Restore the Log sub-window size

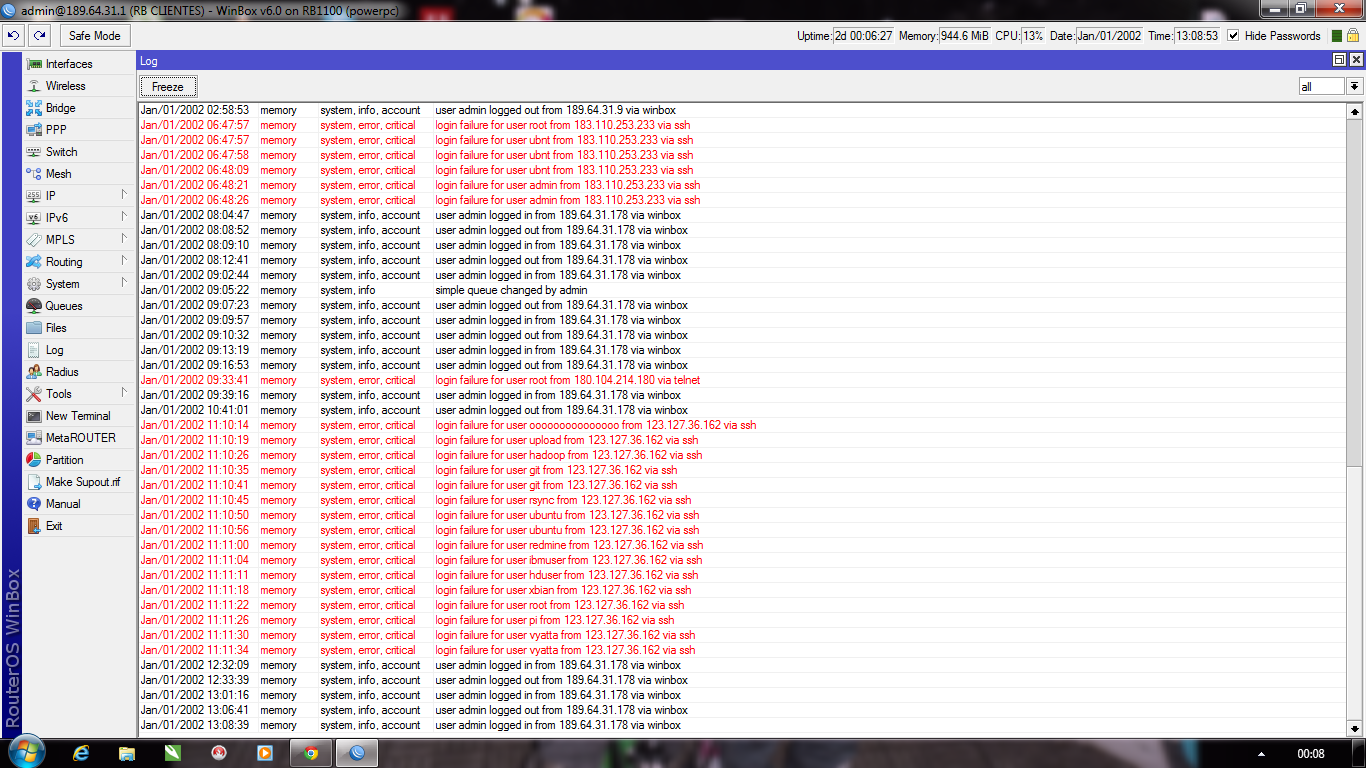(1340, 60)
